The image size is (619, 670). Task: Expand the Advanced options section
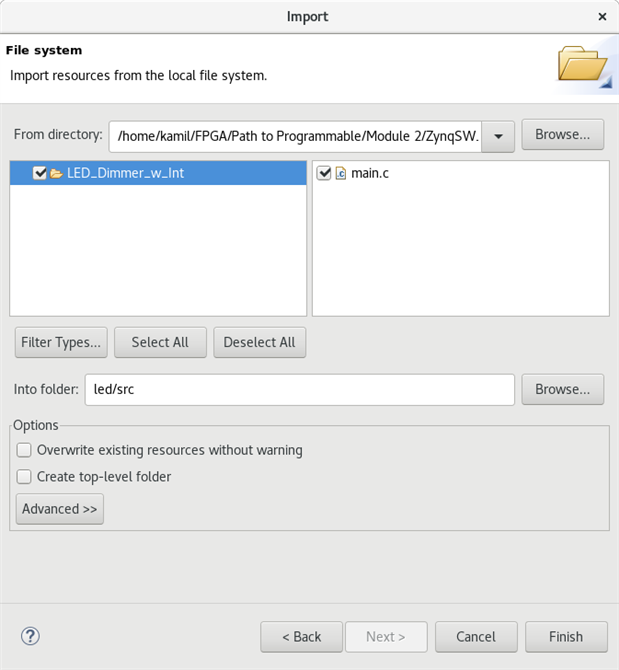coord(60,509)
